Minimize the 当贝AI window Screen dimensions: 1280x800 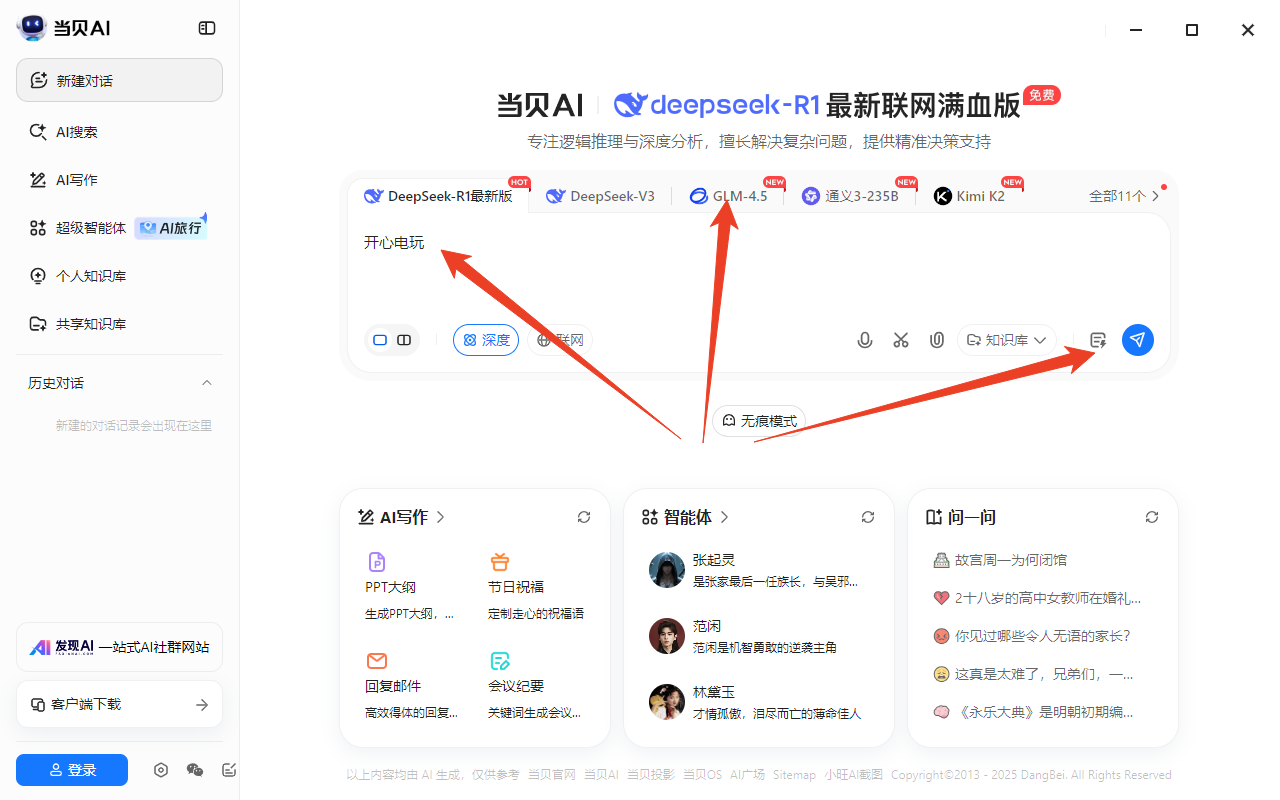coord(1136,30)
